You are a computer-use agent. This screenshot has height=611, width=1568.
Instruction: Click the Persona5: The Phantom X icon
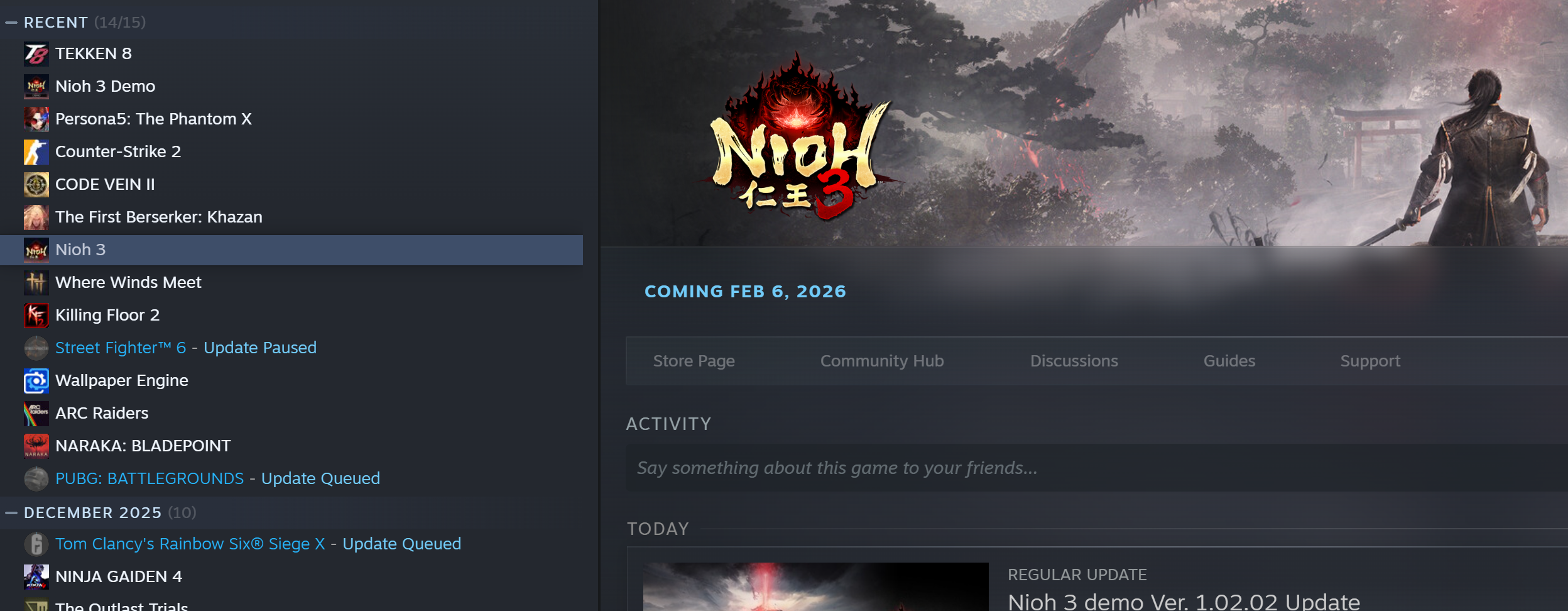pyautogui.click(x=36, y=119)
